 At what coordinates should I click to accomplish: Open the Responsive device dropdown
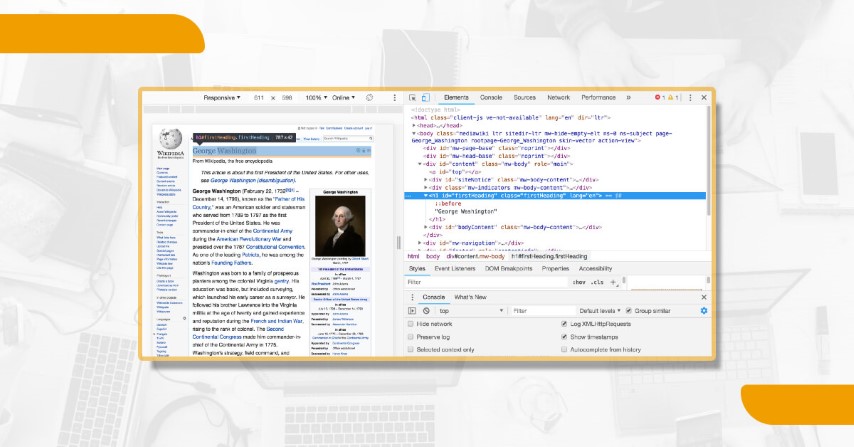(222, 97)
